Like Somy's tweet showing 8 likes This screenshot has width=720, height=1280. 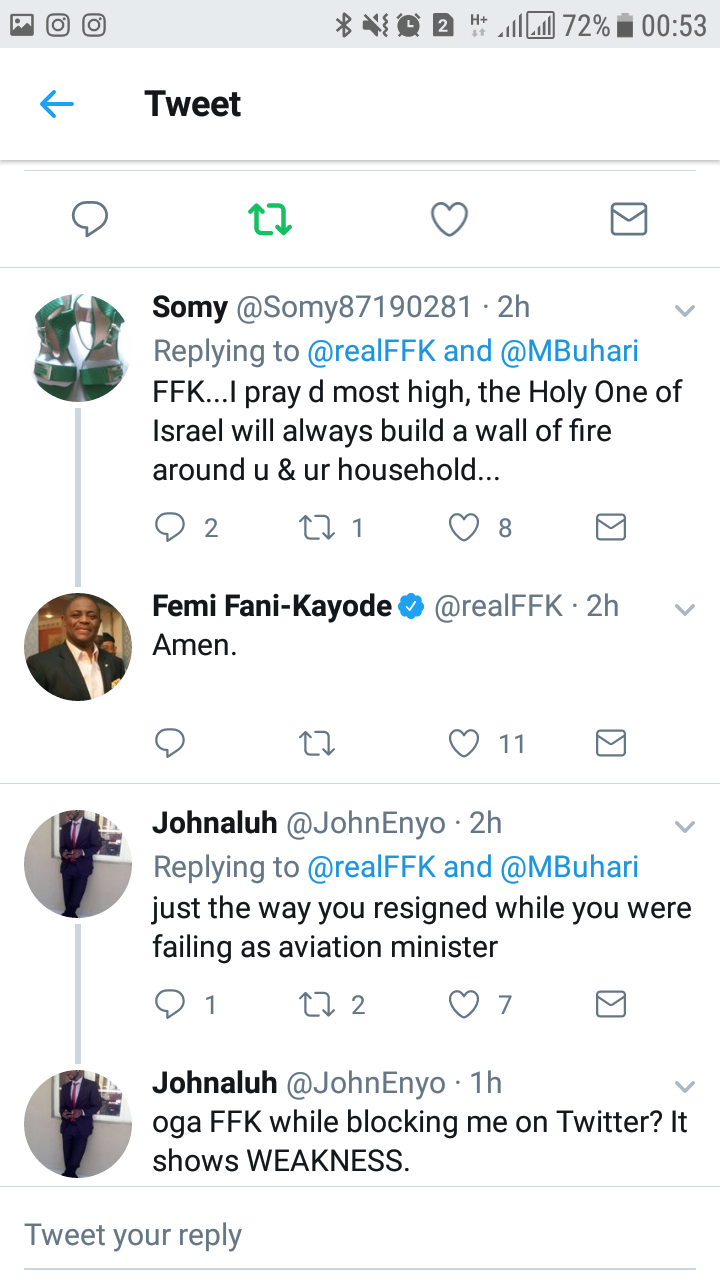coord(464,527)
